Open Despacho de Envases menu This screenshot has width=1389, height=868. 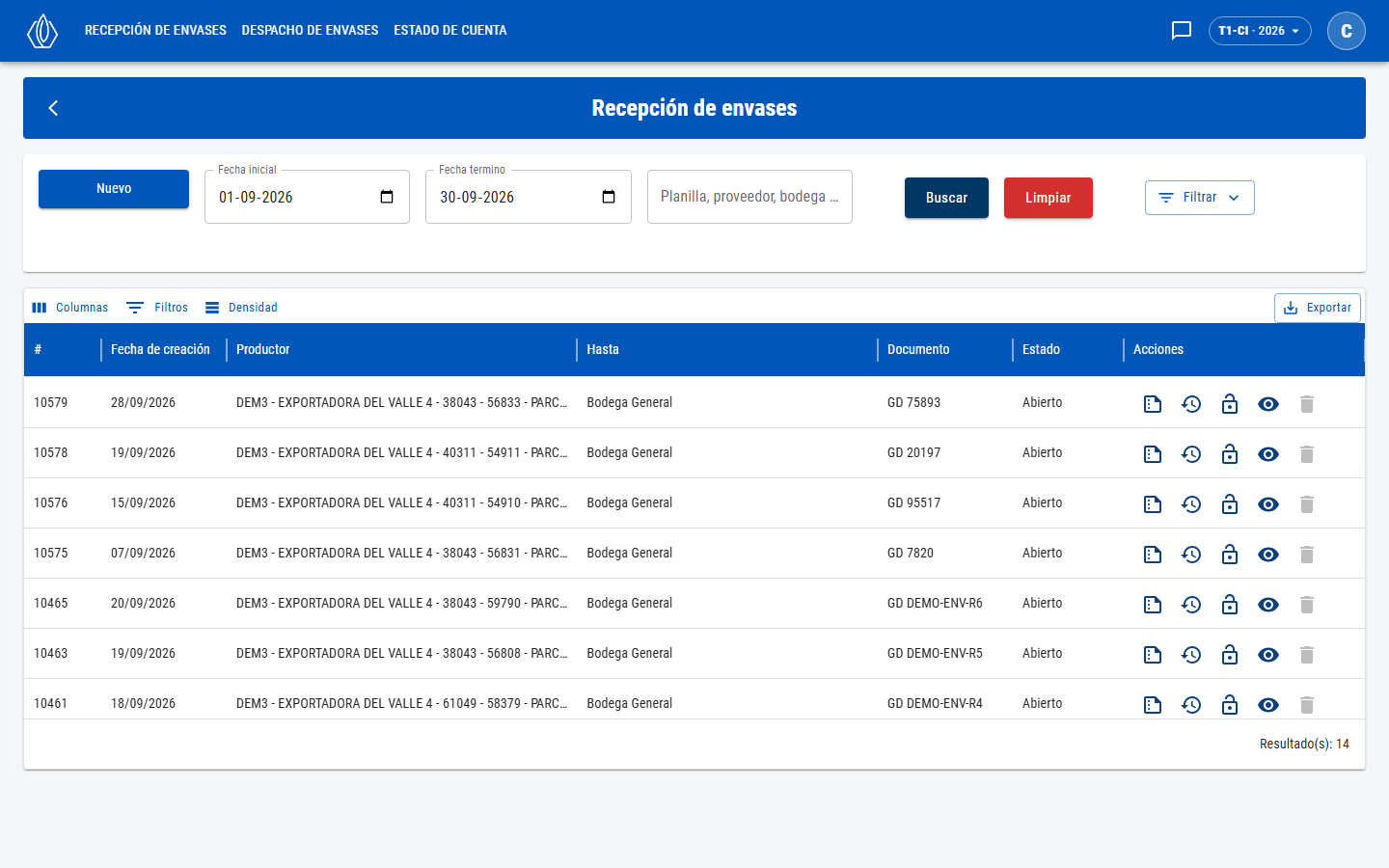click(310, 31)
